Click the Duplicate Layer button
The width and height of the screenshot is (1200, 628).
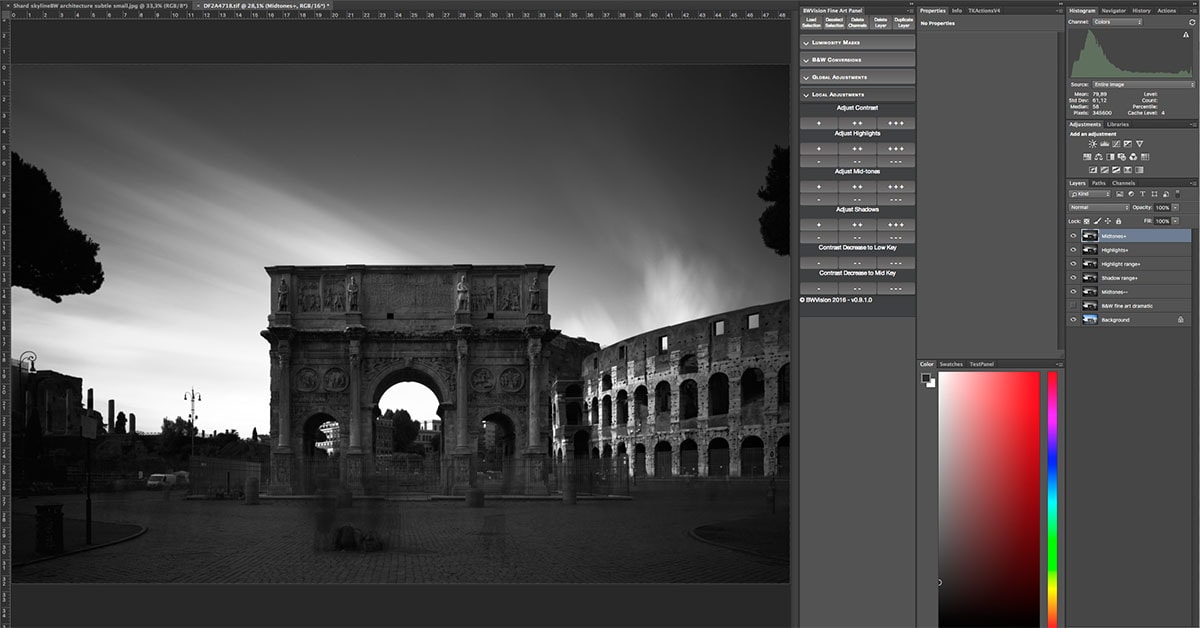pos(903,22)
